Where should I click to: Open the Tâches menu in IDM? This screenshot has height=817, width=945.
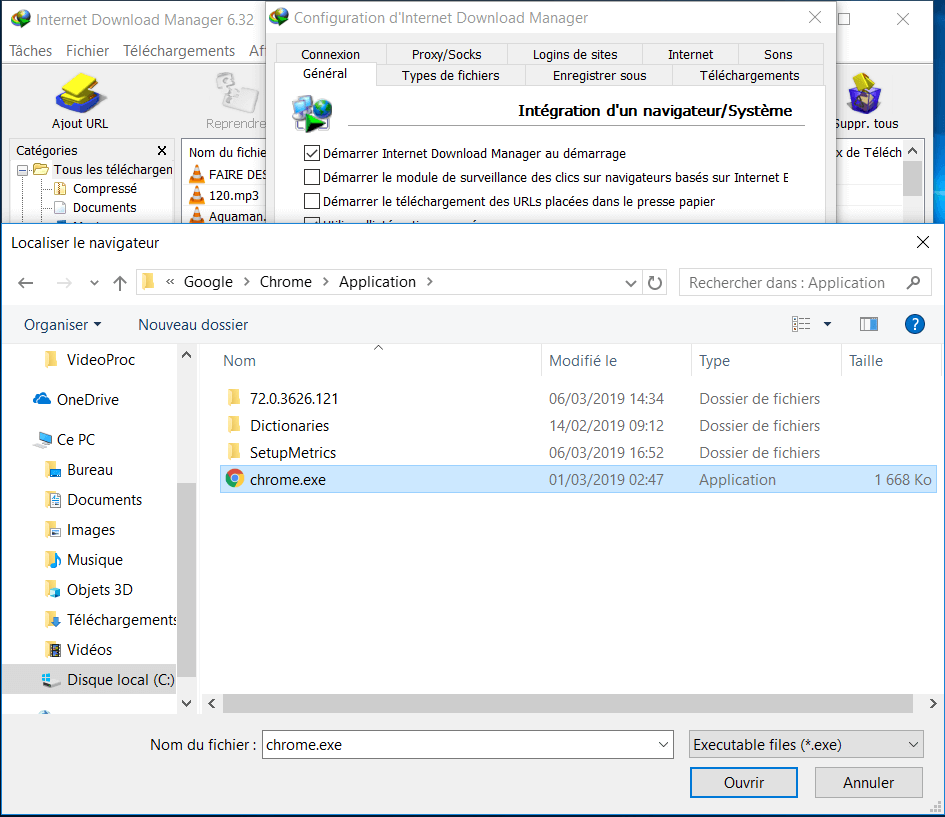(x=31, y=51)
